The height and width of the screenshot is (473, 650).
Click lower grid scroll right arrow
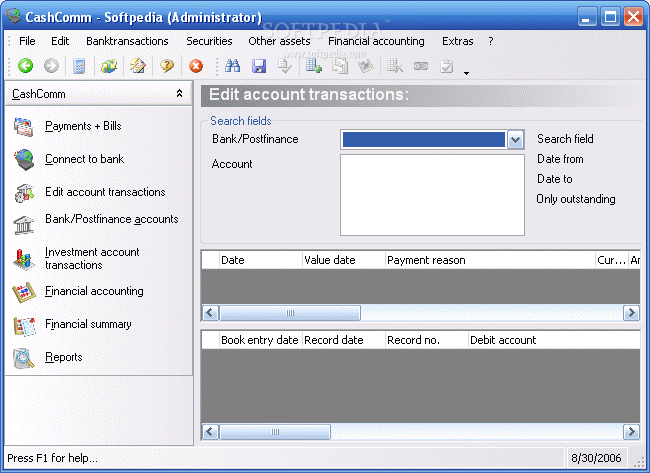pyautogui.click(x=631, y=432)
